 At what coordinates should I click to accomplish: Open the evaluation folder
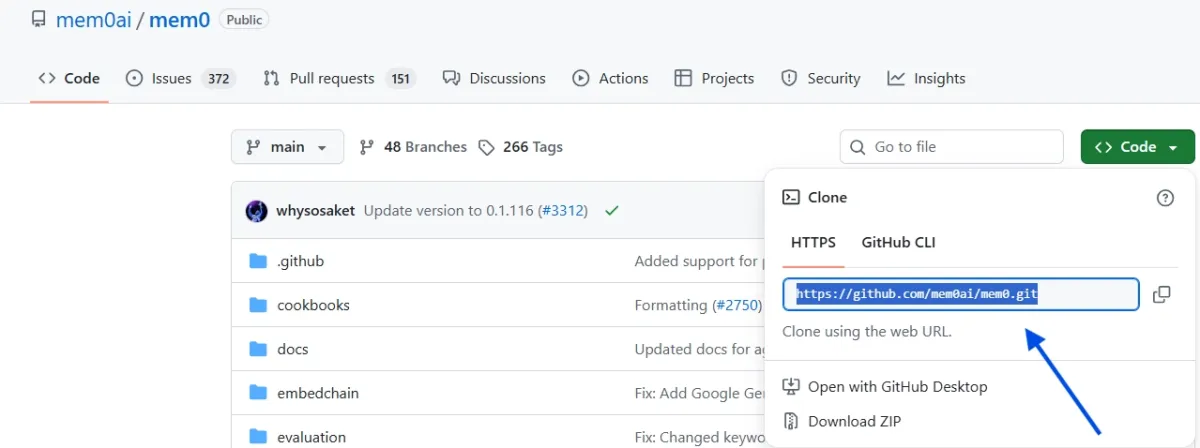click(311, 437)
